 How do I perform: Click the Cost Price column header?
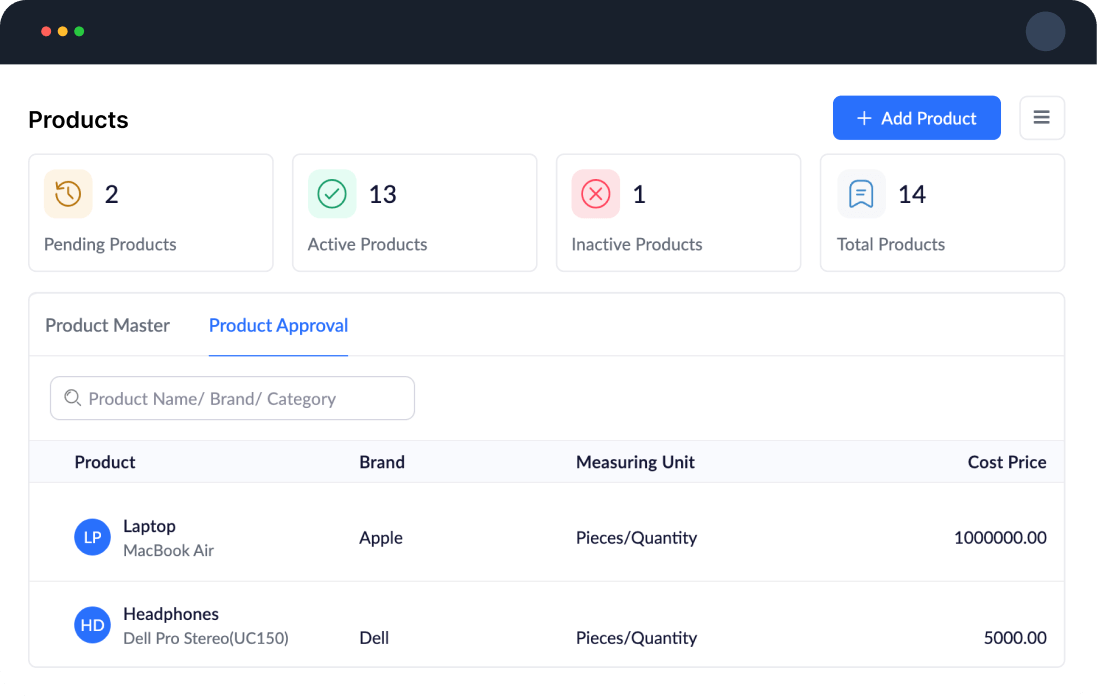(x=1006, y=462)
